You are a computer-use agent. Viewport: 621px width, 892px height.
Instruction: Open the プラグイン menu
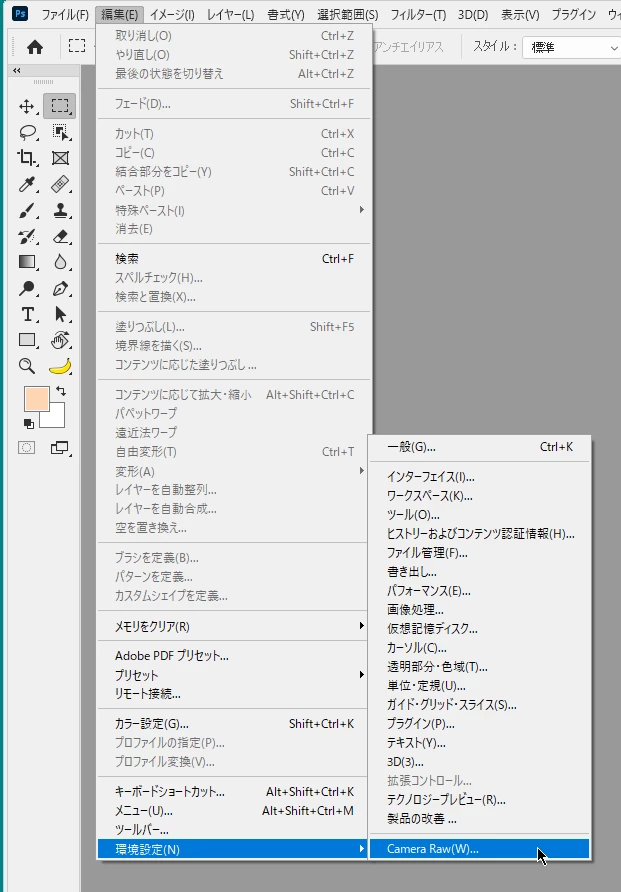pyautogui.click(x=574, y=15)
